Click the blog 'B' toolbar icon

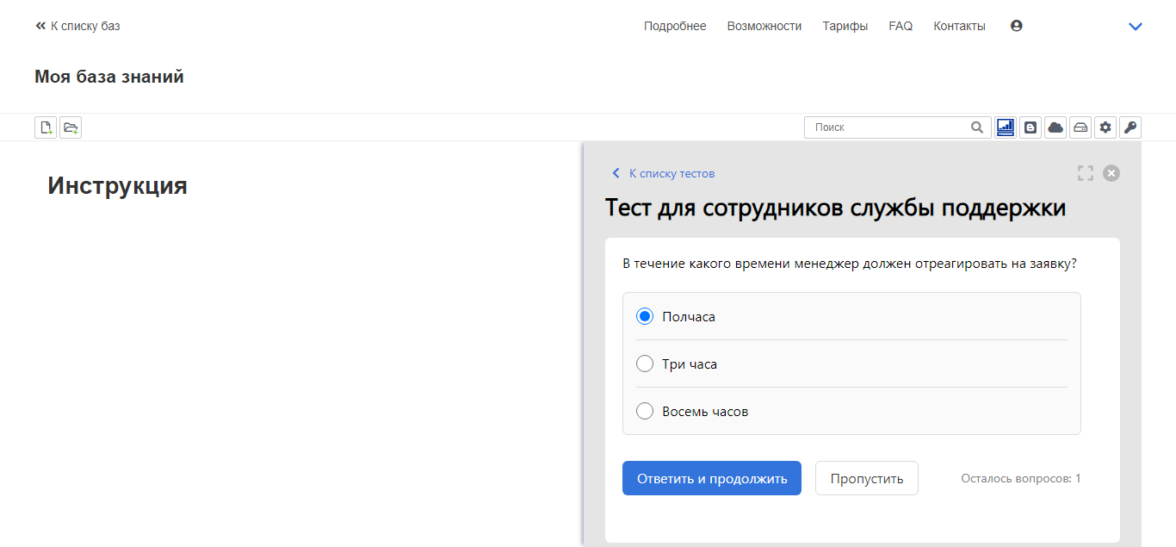[1031, 127]
